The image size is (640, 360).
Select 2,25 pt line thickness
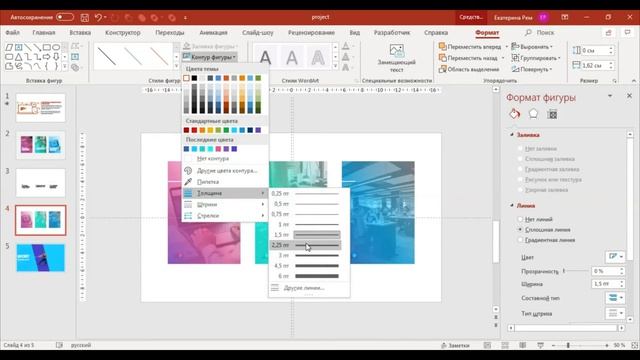[x=305, y=245]
